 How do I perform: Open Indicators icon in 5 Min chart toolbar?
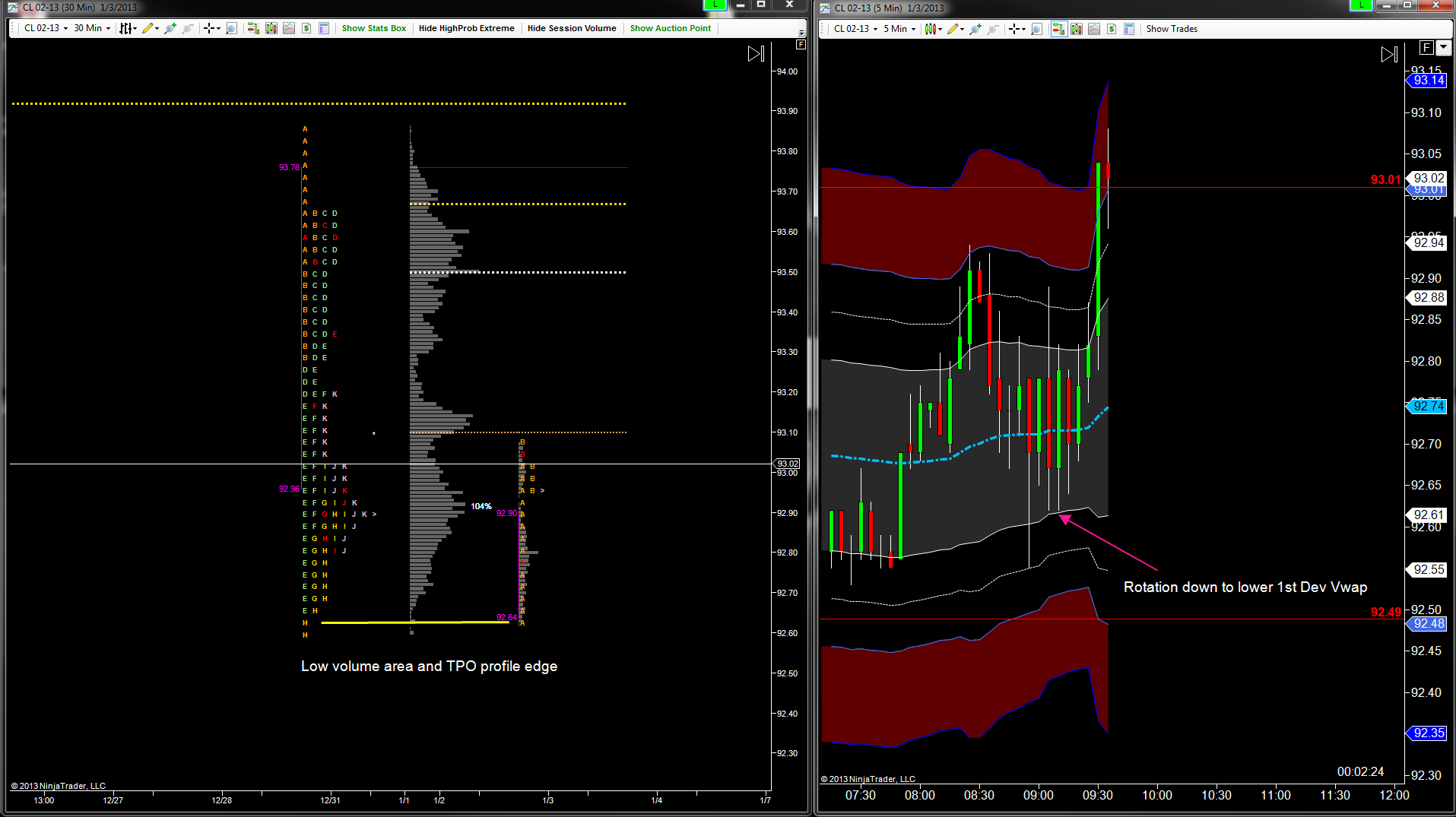coord(1094,29)
